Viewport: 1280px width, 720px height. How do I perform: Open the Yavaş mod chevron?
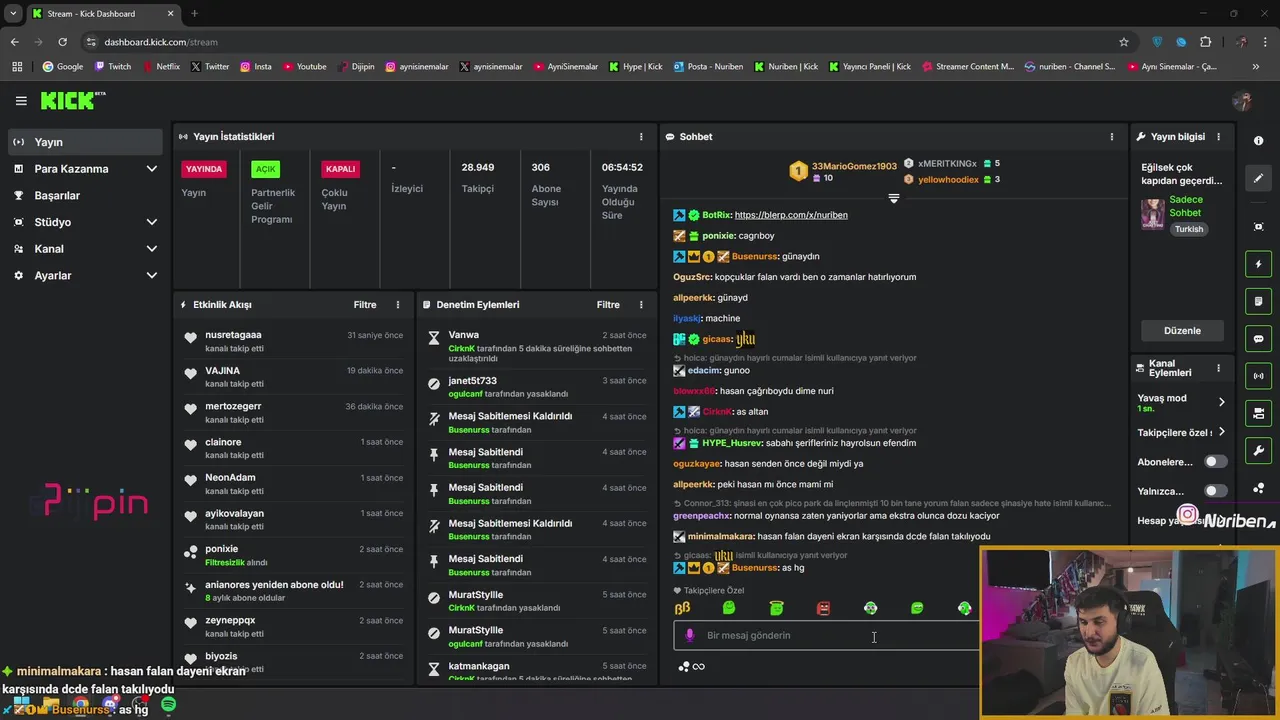(1221, 402)
